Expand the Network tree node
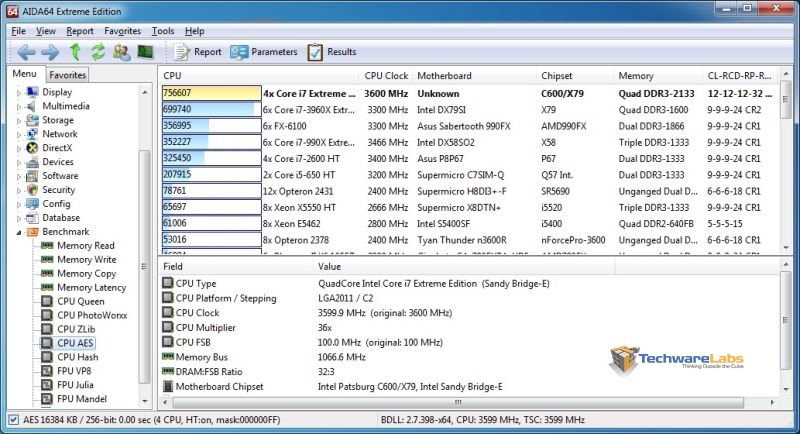800x434 pixels. pos(19,135)
